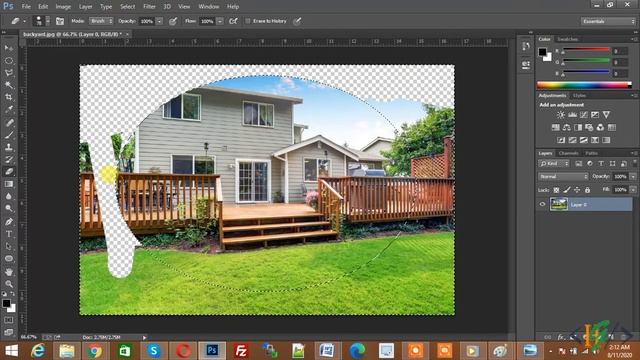Select the Zoom tool
640x360 pixels.
pos(9,284)
